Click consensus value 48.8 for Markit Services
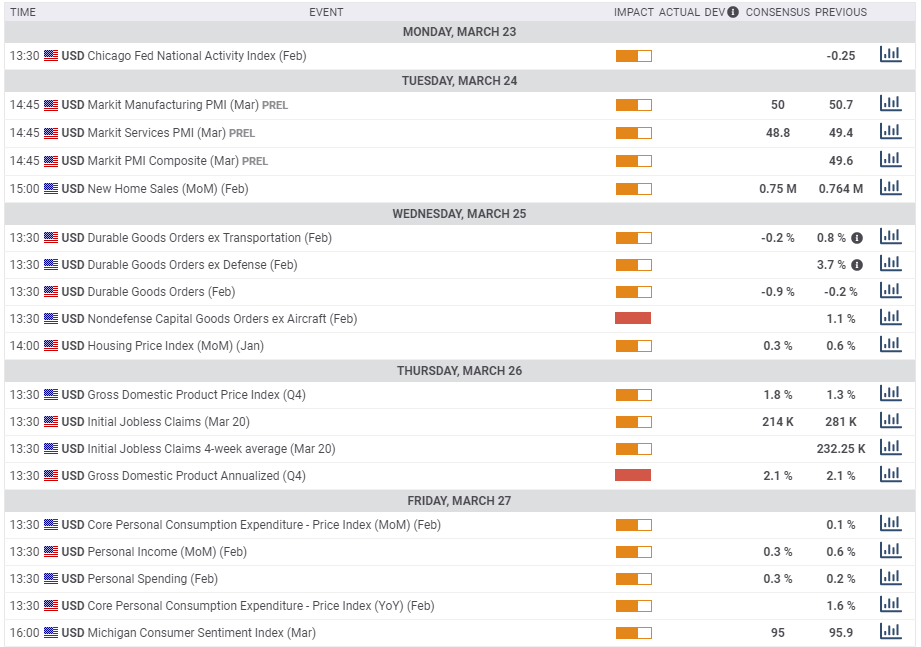Viewport: 921px width, 647px height. coord(778,133)
